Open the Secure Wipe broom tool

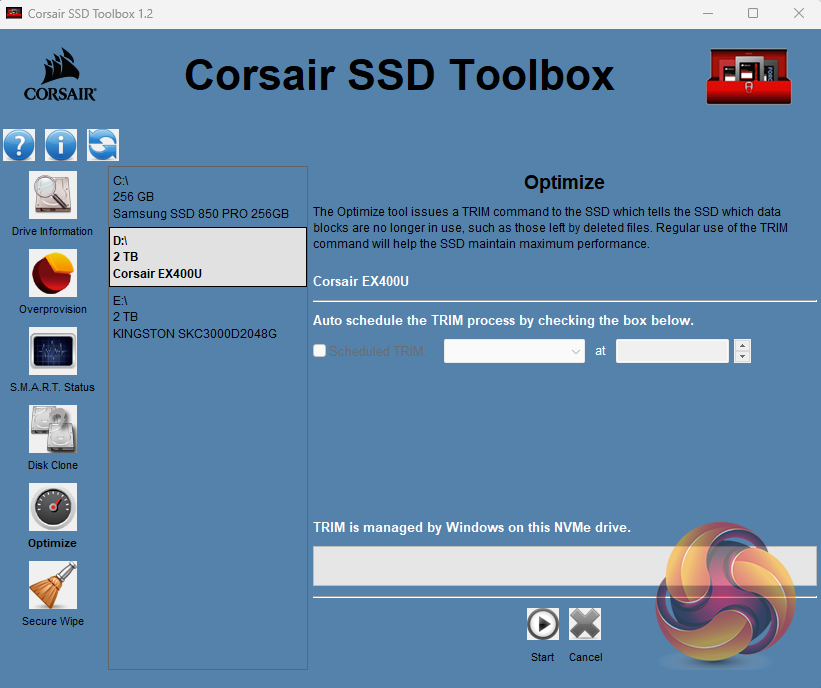[53, 586]
